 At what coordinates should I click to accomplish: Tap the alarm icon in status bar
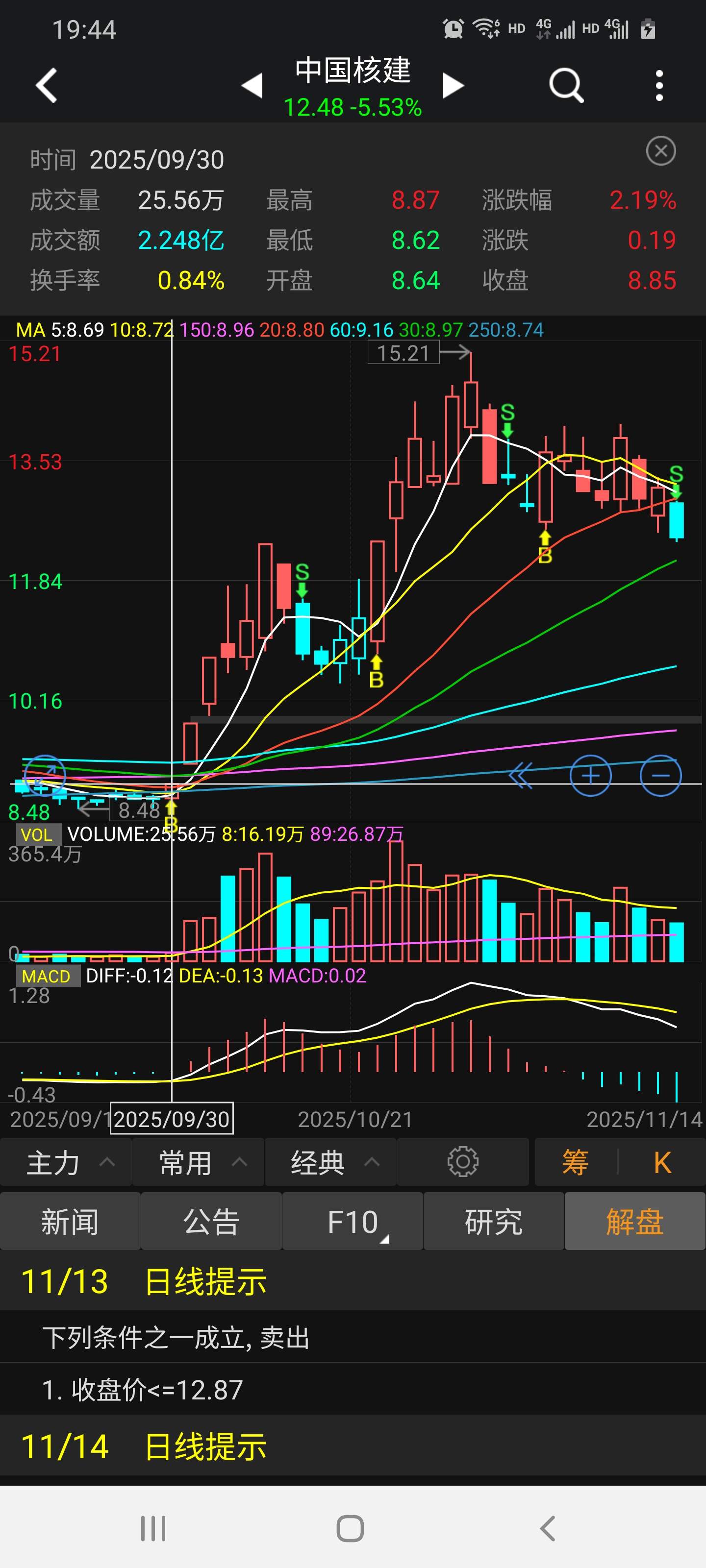coord(453,28)
